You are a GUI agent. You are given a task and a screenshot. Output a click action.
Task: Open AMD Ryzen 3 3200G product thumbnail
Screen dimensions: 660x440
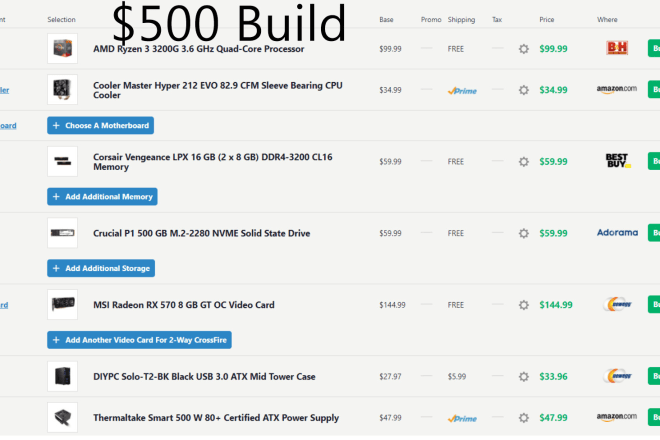(62, 48)
